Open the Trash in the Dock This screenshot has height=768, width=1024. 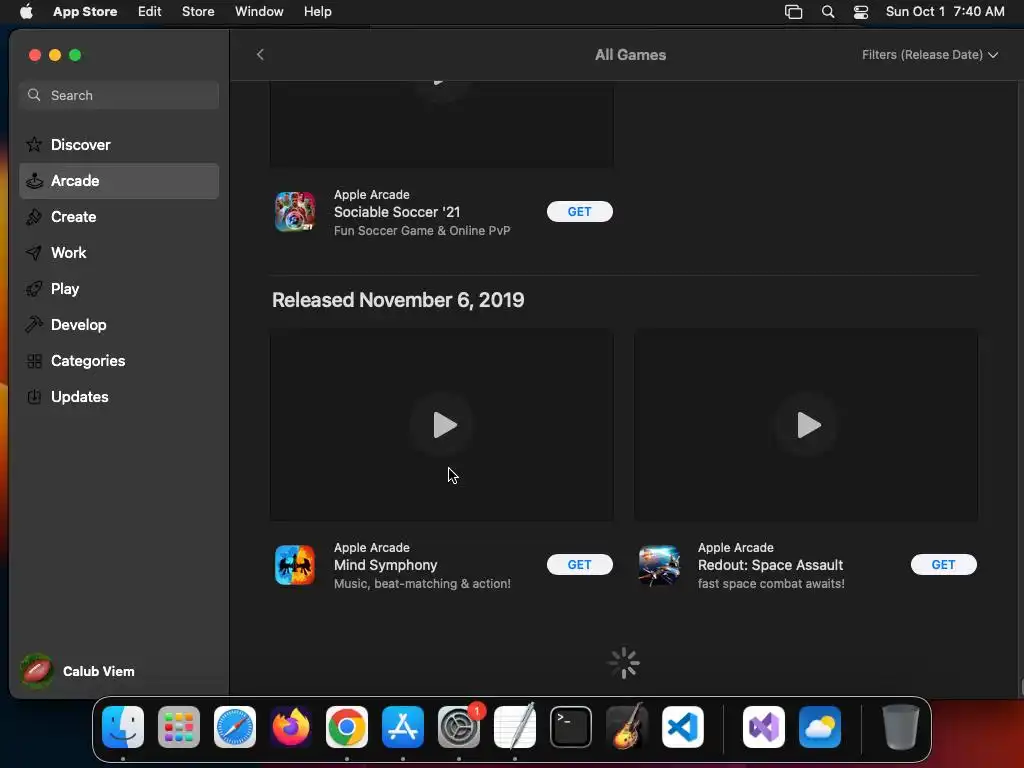(x=901, y=727)
